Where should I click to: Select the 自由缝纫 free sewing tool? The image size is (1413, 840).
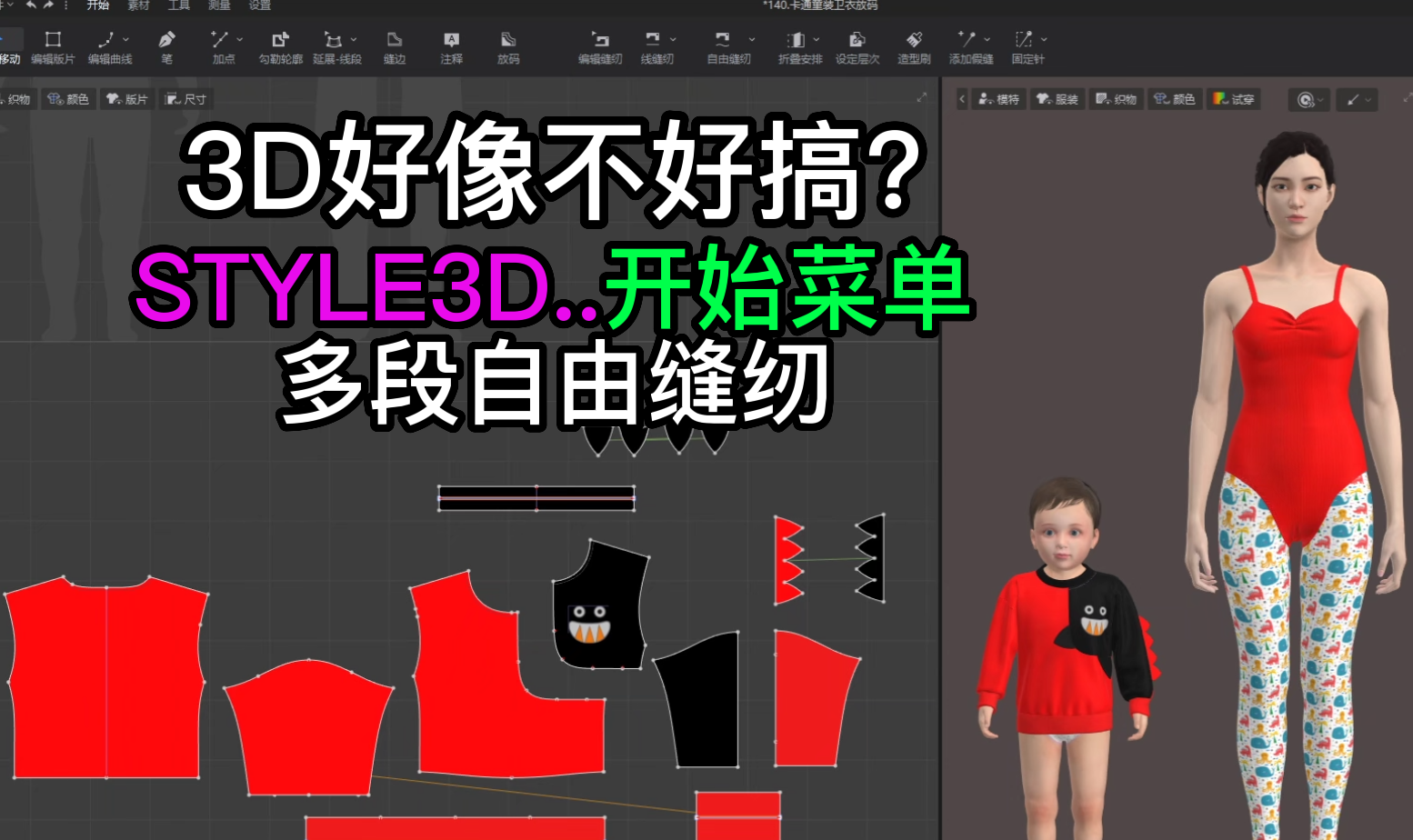point(728,47)
